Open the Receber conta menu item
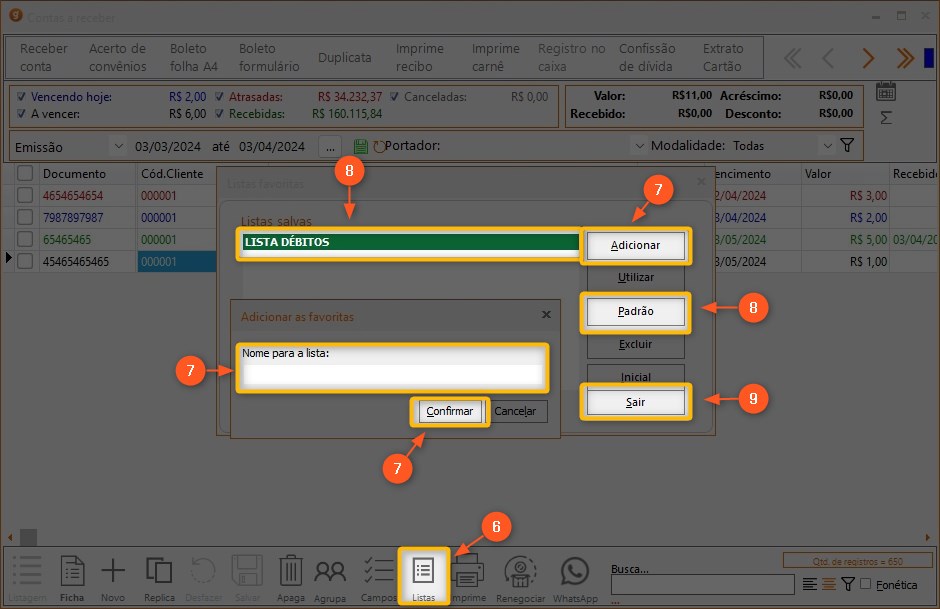Viewport: 940px width, 609px height. pyautogui.click(x=43, y=57)
